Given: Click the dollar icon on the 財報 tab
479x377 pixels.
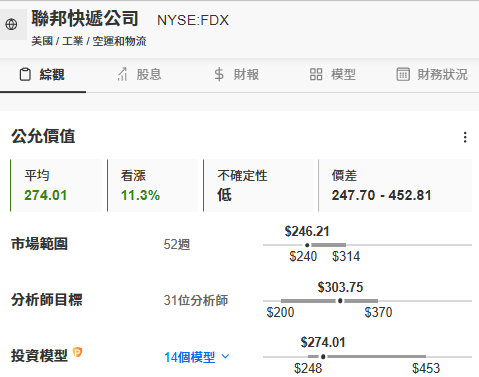Looking at the screenshot, I should (219, 74).
